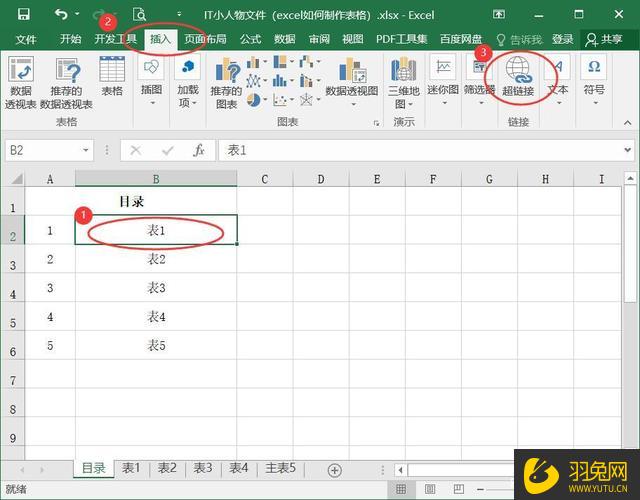This screenshot has width=640, height=500.
Task: Click the Sign in (登录) link
Action: pos(562,39)
